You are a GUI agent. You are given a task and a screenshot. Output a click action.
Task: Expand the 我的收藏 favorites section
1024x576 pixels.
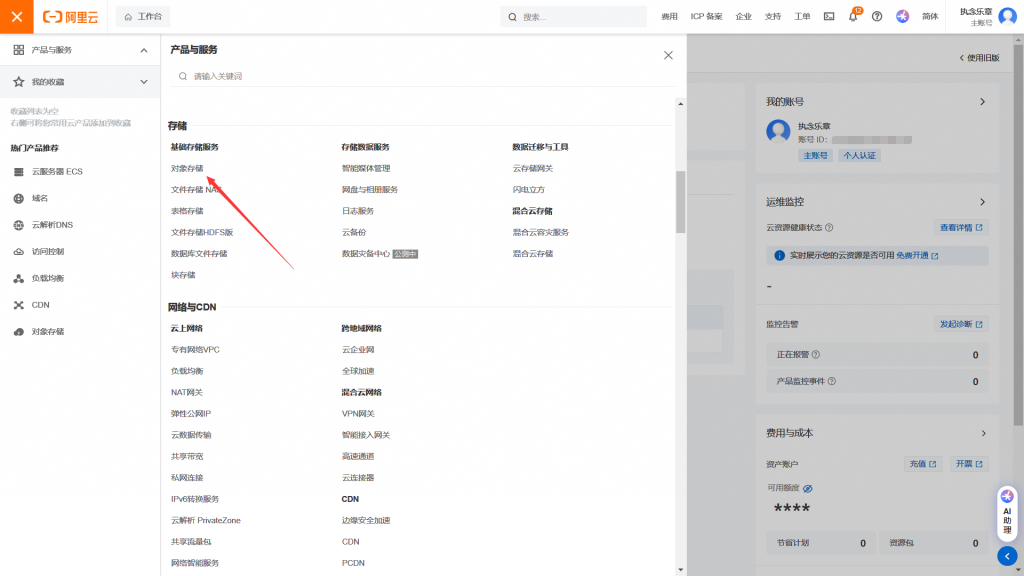pos(143,82)
